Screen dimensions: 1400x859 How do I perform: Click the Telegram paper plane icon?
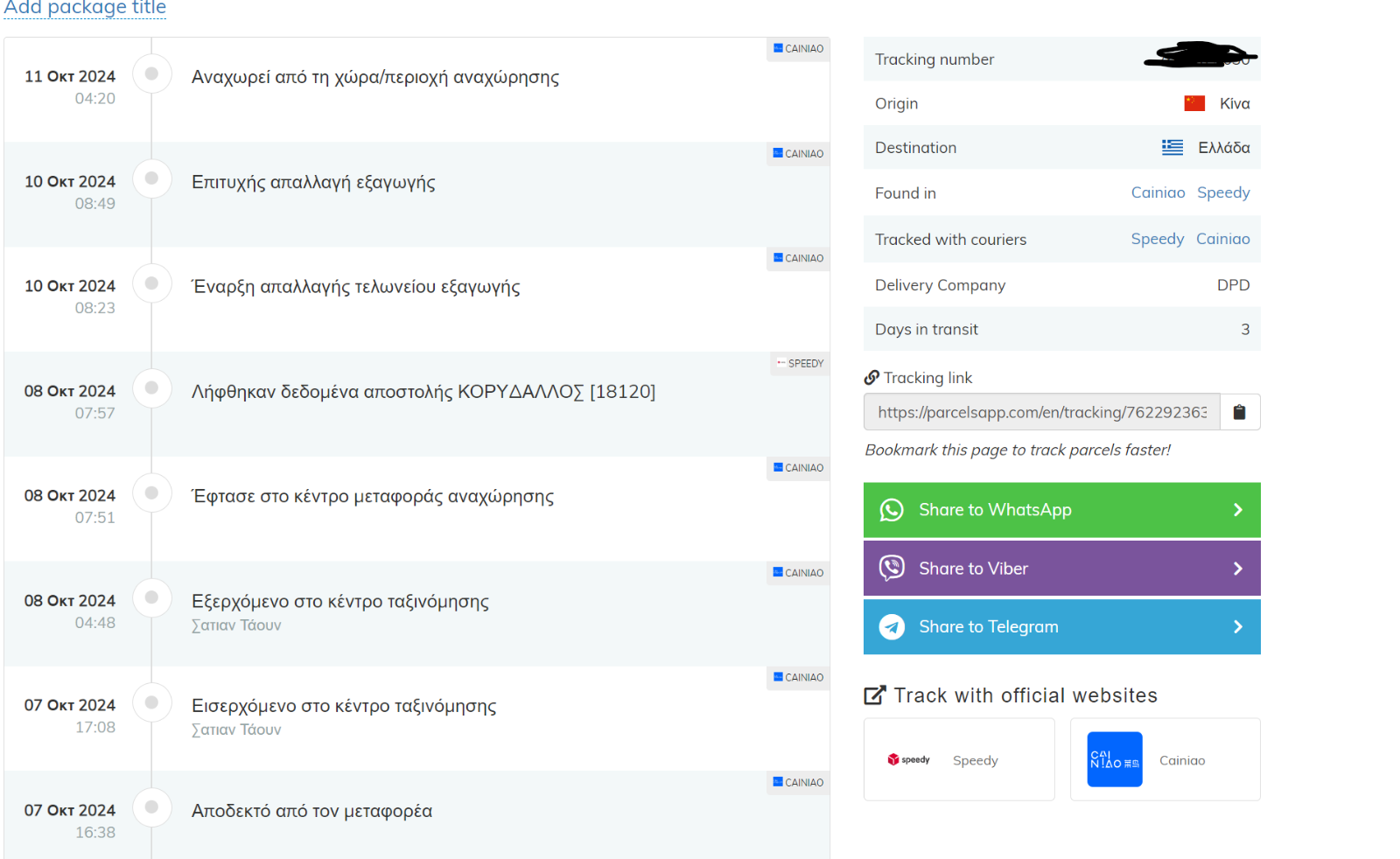(892, 627)
